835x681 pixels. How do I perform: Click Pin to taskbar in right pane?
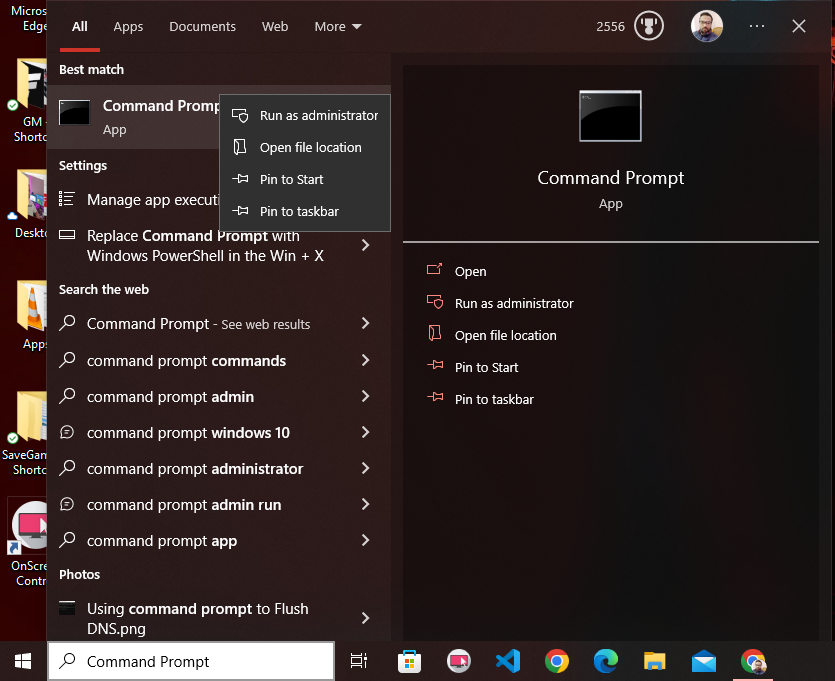click(x=480, y=399)
